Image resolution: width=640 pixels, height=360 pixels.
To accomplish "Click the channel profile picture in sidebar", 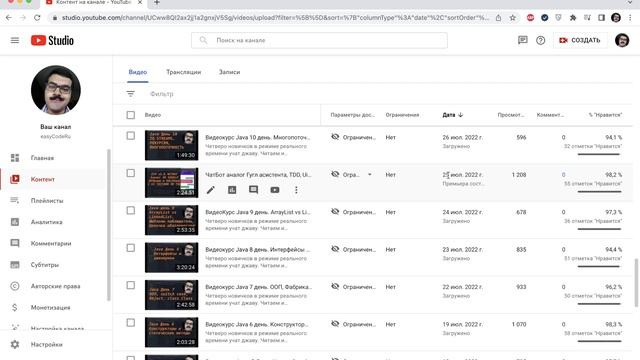I will coord(56,90).
